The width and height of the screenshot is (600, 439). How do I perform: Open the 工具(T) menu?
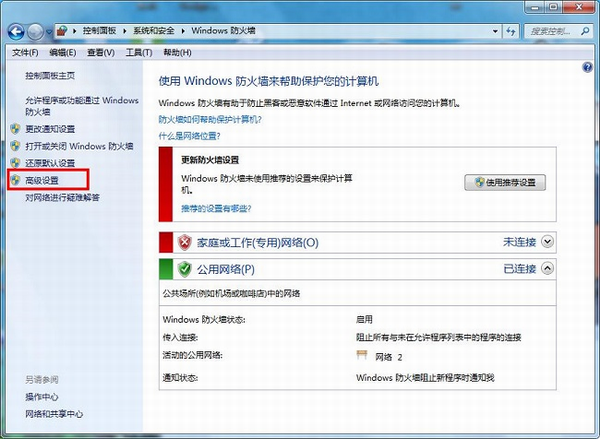(139, 52)
